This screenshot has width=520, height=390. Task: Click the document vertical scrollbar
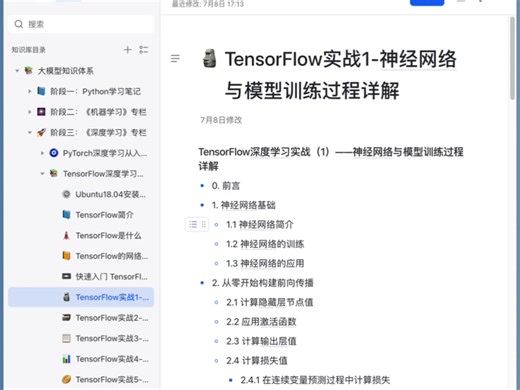tap(512, 58)
